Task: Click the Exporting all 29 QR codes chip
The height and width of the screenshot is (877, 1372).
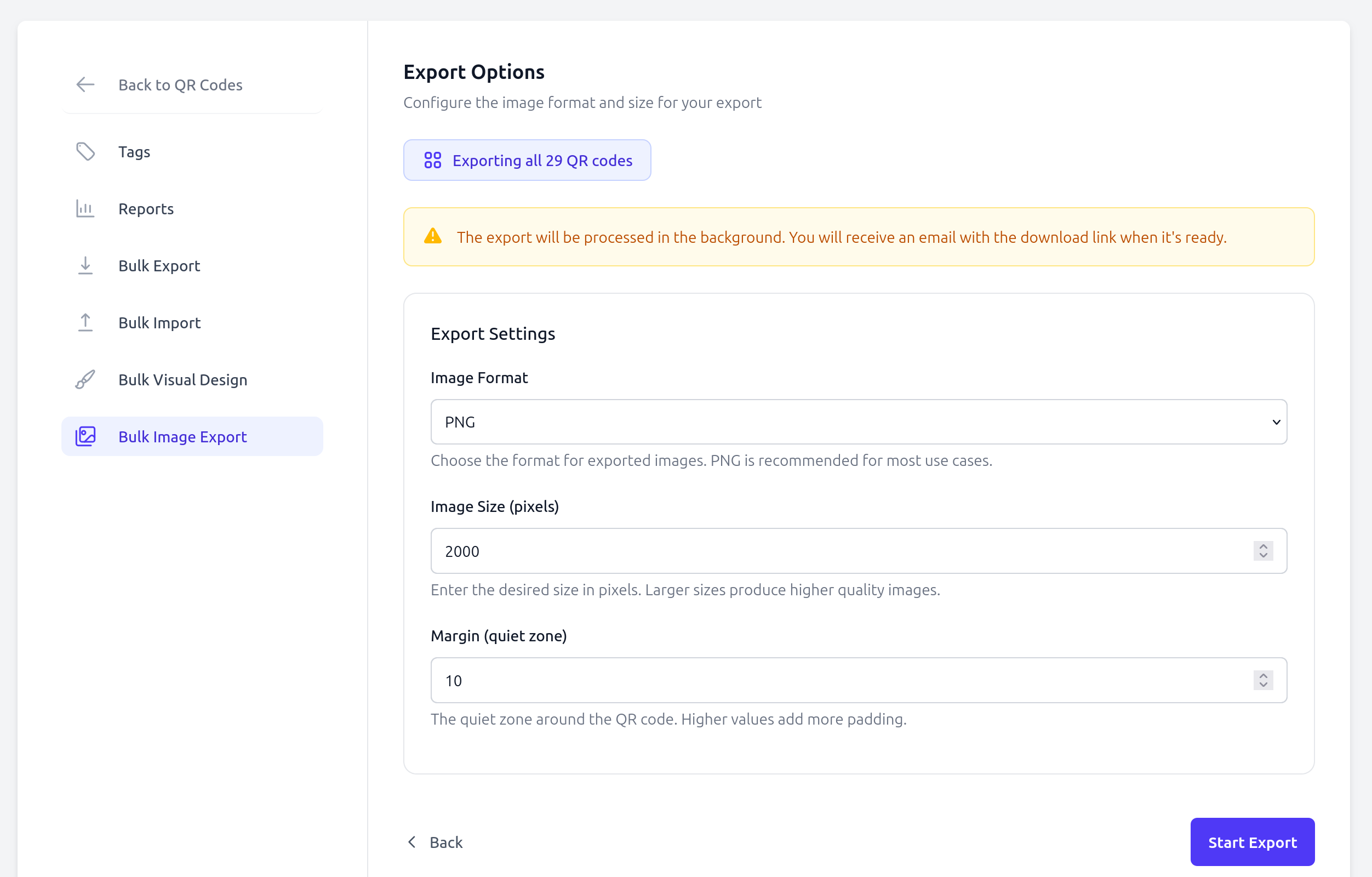Action: click(x=527, y=160)
